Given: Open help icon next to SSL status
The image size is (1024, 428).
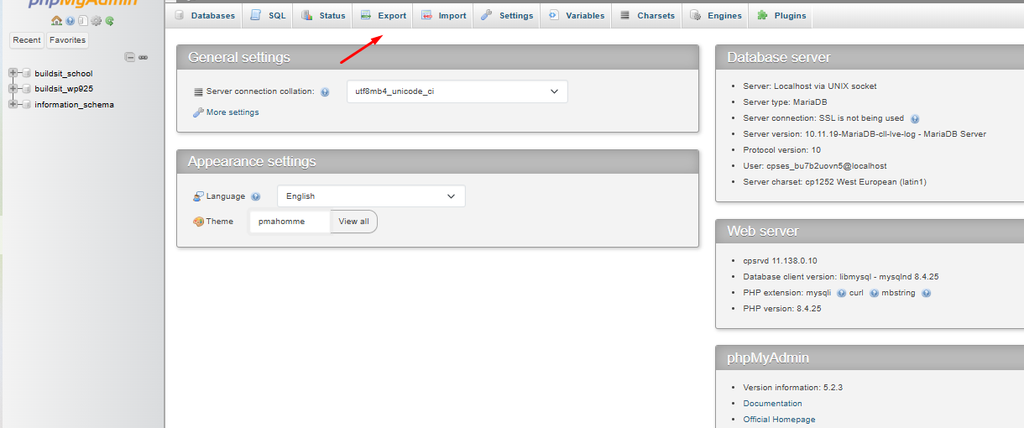Looking at the screenshot, I should [915, 119].
